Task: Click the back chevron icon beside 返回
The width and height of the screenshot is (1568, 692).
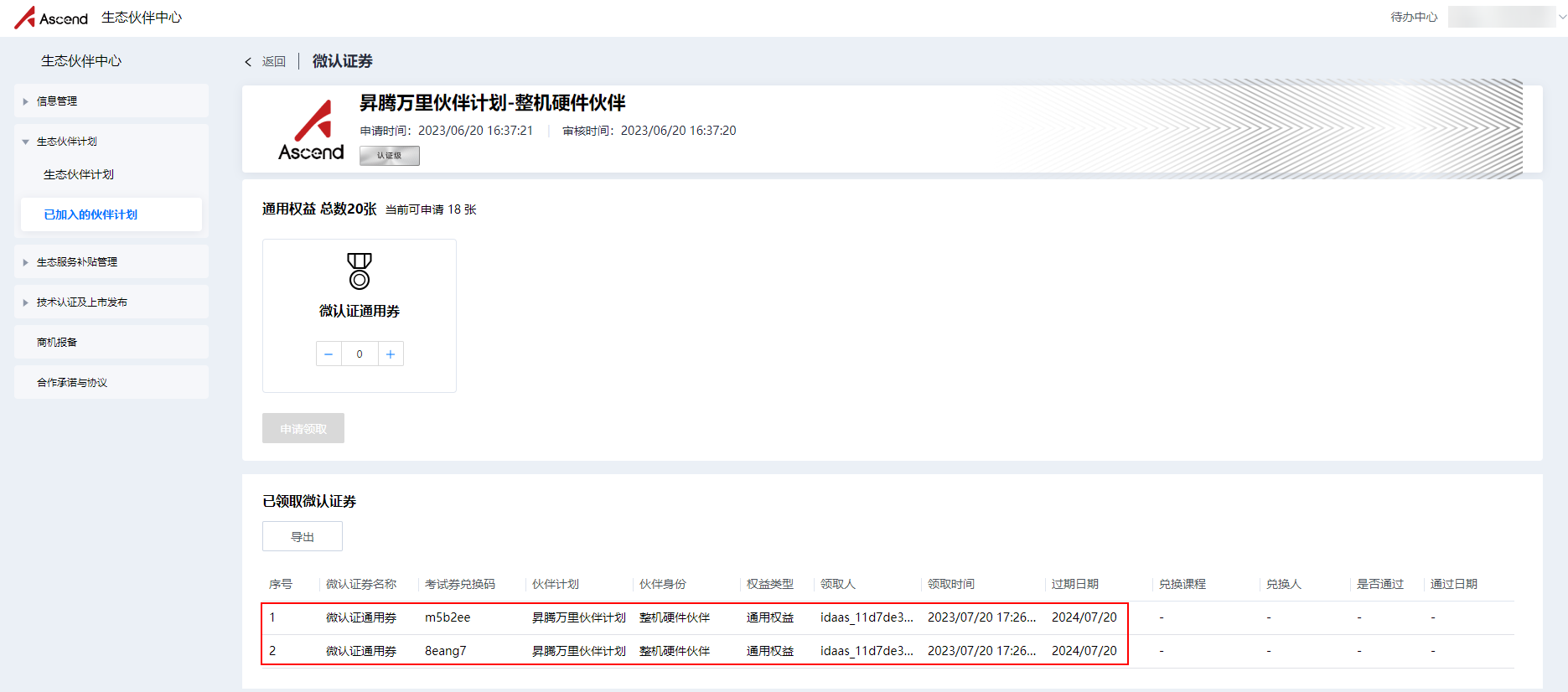Action: pos(248,62)
